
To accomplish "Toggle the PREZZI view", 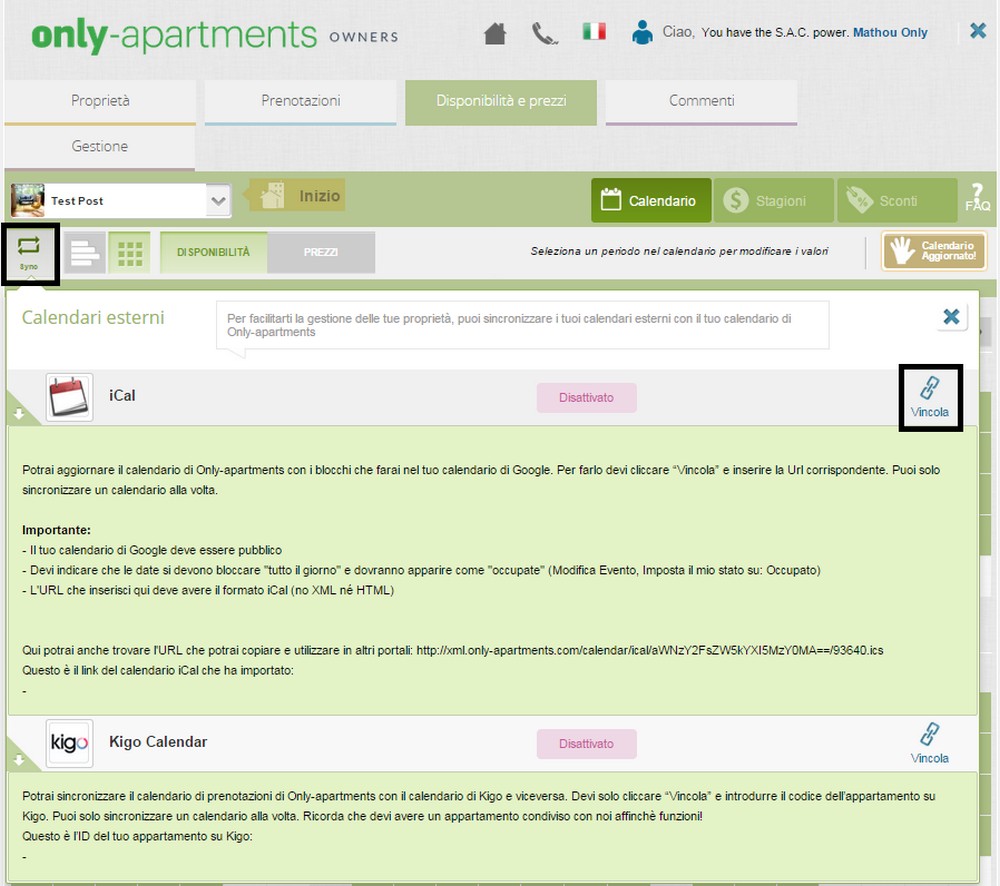I will (x=321, y=253).
